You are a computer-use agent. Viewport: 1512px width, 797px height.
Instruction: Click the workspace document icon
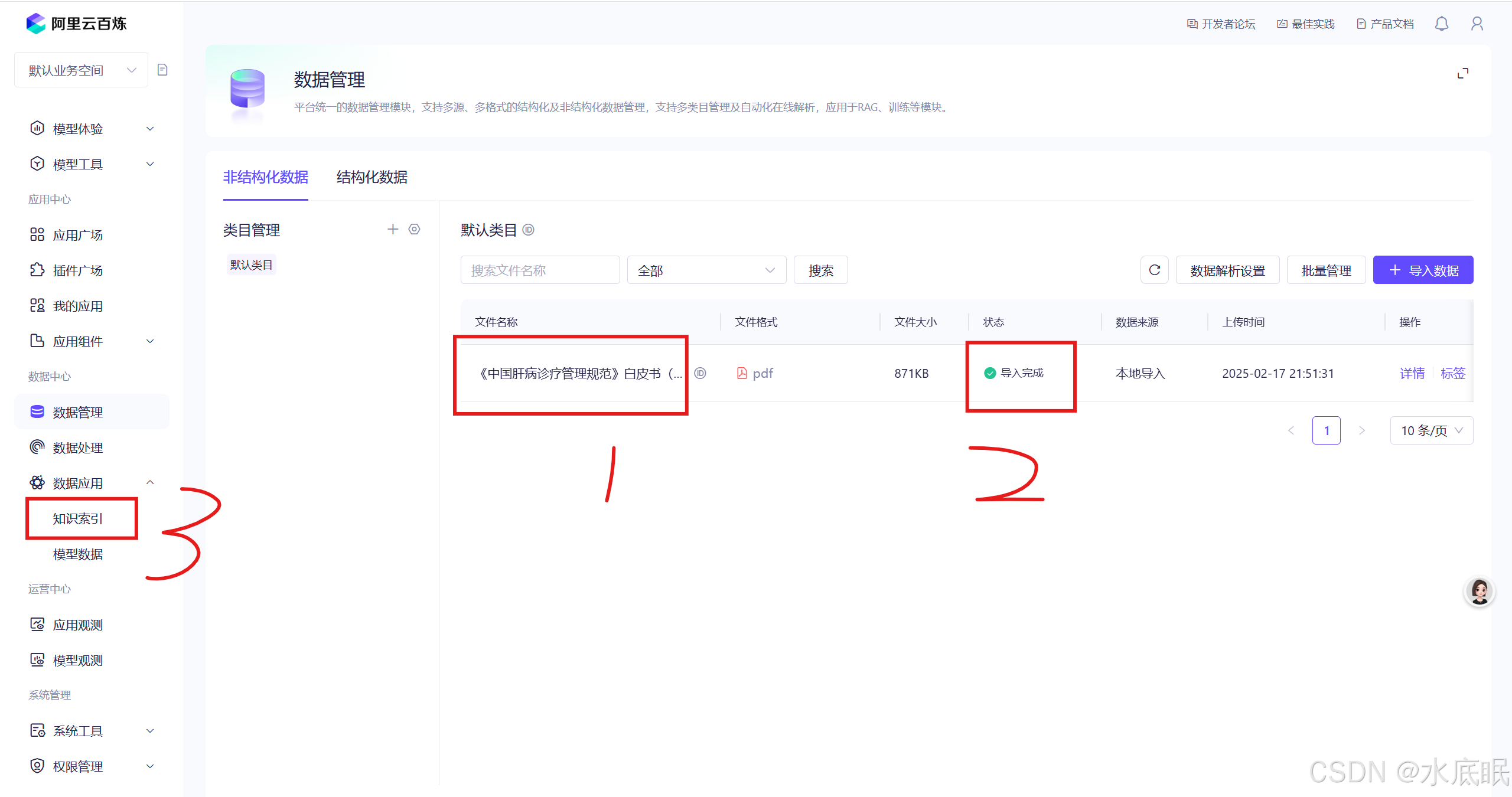pos(162,70)
